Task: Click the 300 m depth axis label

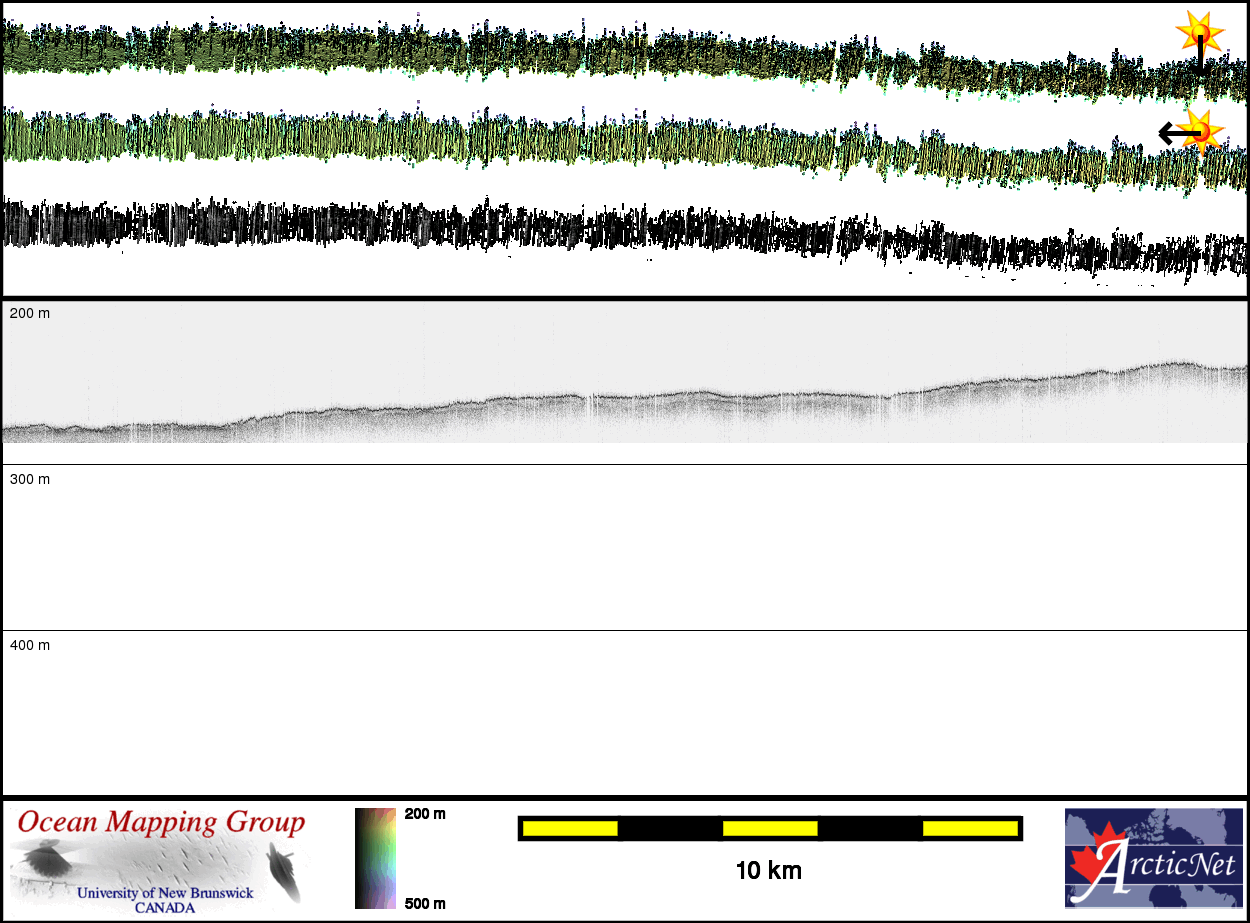Action: click(x=29, y=480)
